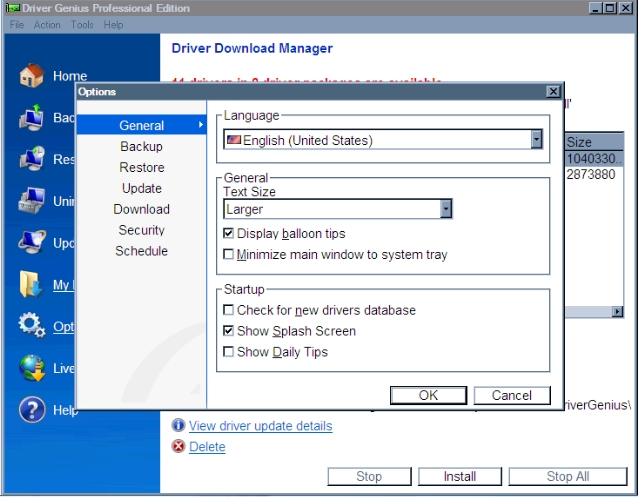
Task: Click the Size column header
Action: point(594,142)
